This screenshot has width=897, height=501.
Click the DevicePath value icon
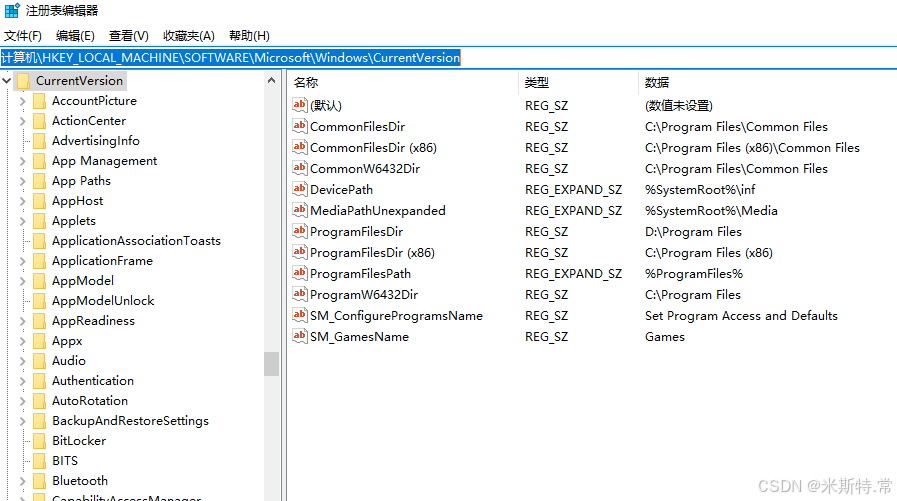[300, 189]
